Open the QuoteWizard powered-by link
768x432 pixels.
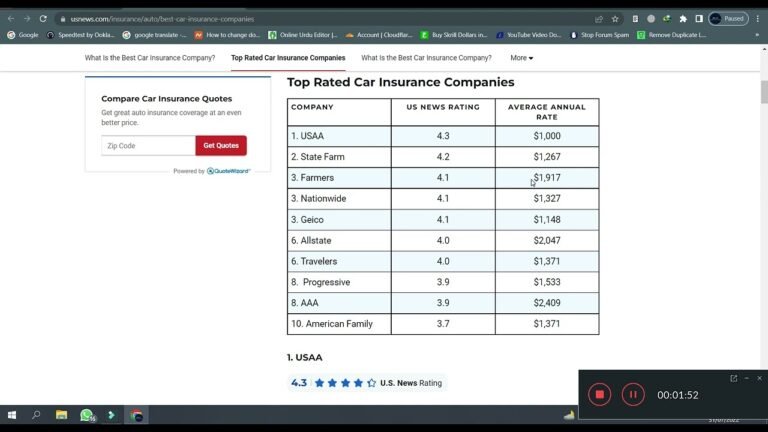pyautogui.click(x=228, y=171)
